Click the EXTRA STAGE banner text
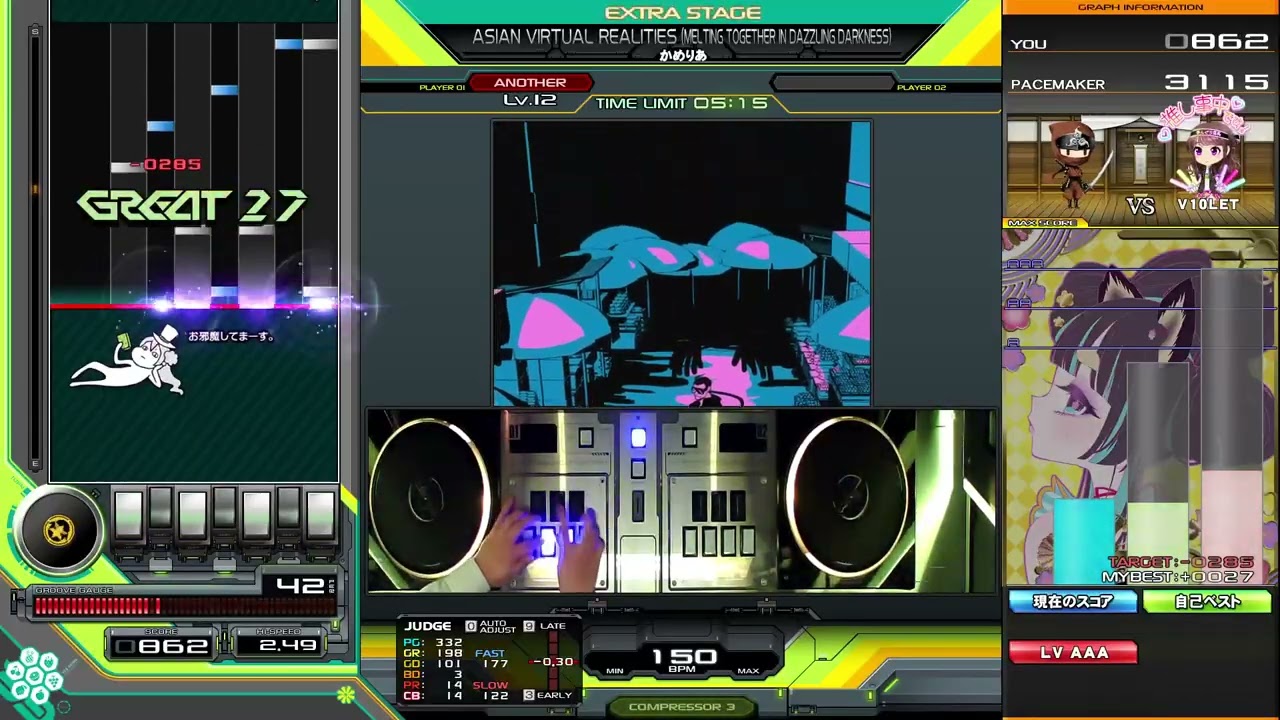The width and height of the screenshot is (1280, 720). [683, 13]
